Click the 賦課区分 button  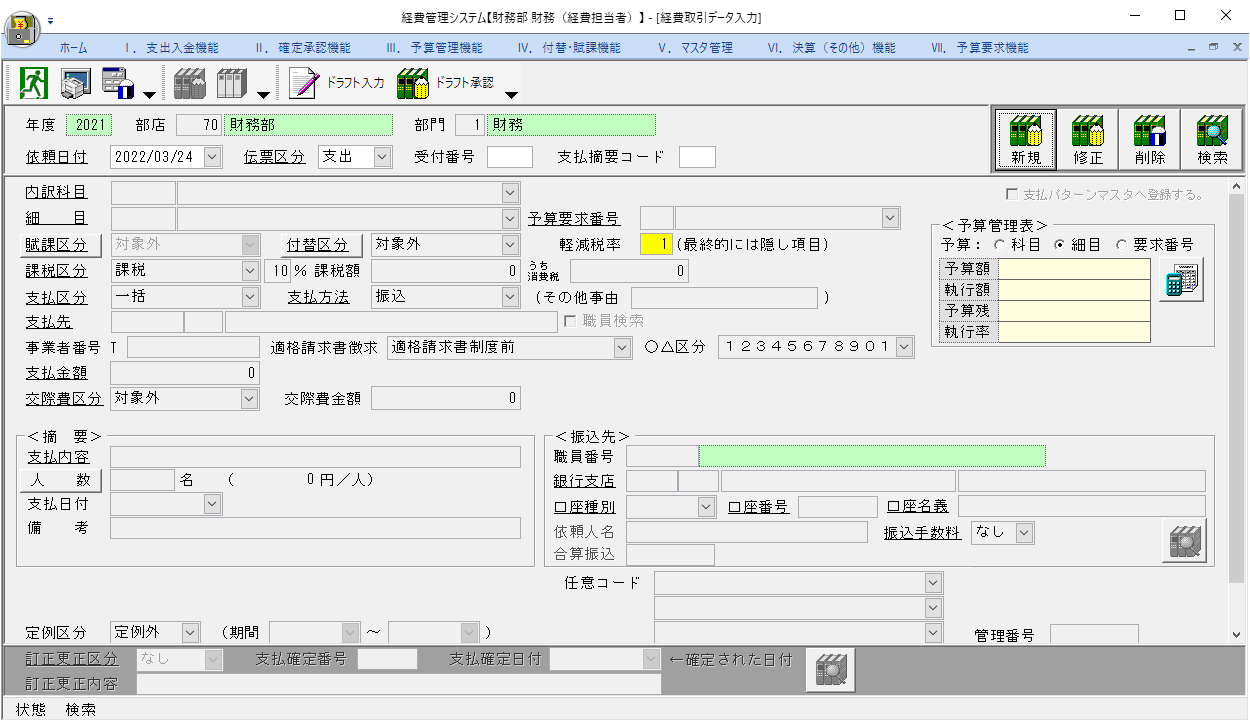63,244
